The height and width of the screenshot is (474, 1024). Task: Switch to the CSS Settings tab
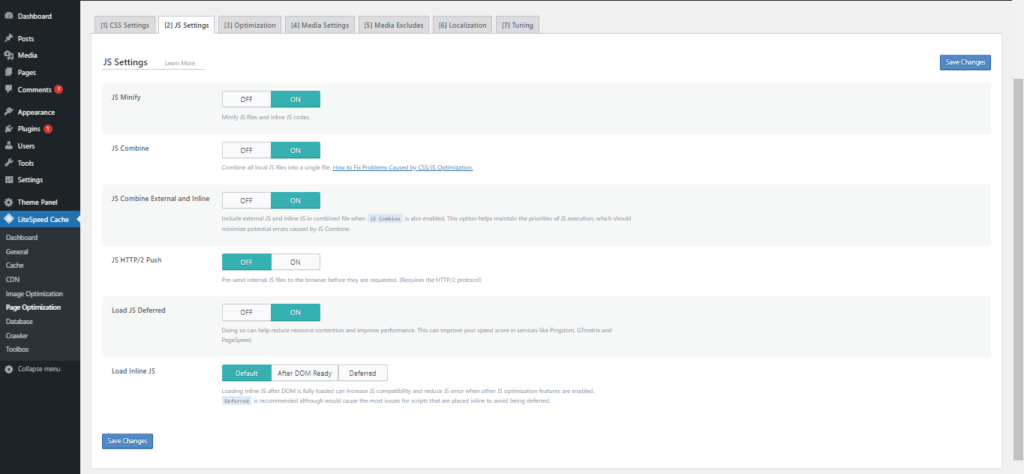pyautogui.click(x=125, y=24)
